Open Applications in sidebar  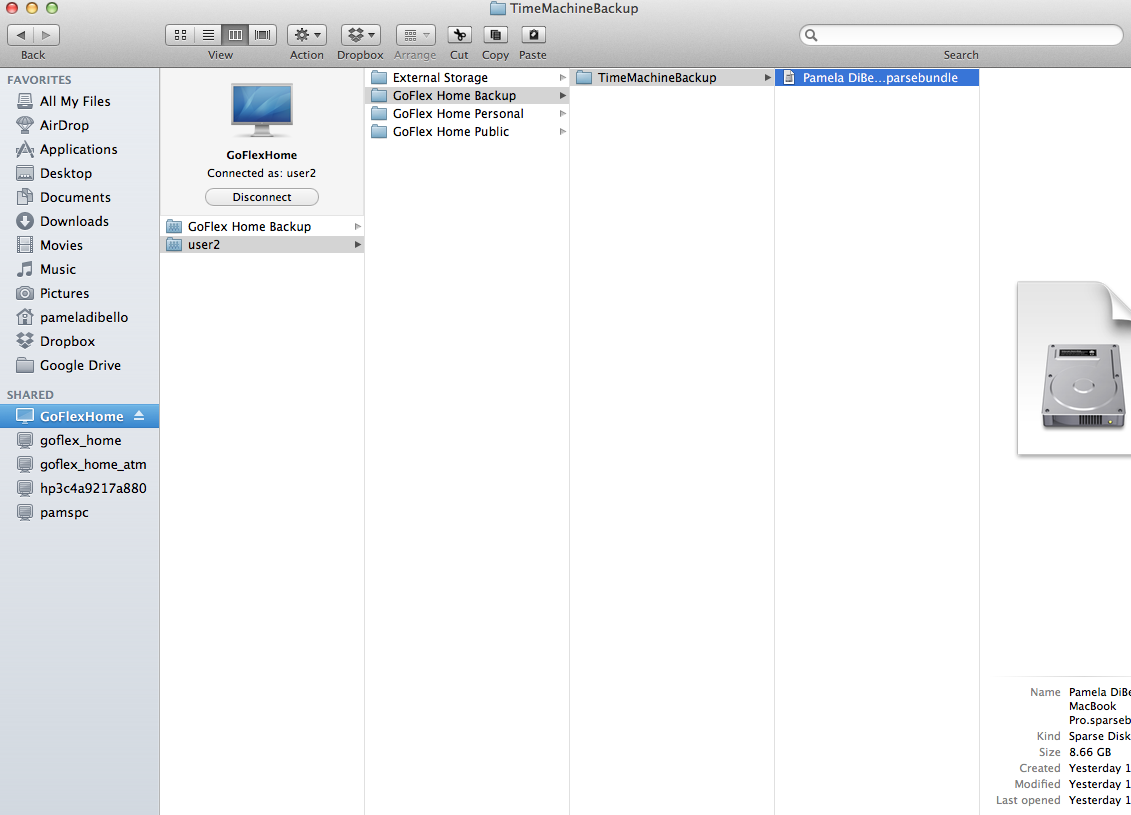[79, 149]
